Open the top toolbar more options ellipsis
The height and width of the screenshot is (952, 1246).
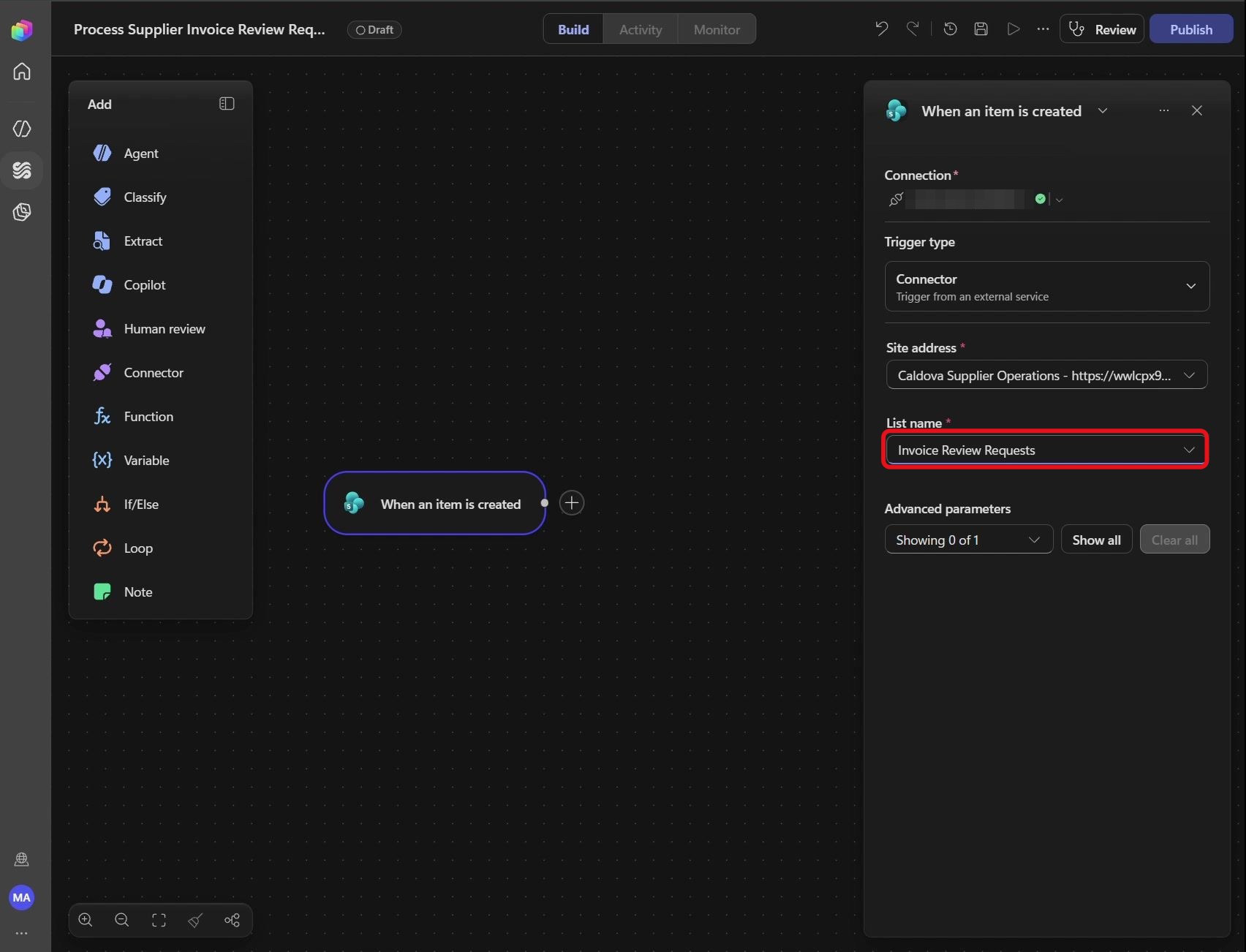[1043, 29]
